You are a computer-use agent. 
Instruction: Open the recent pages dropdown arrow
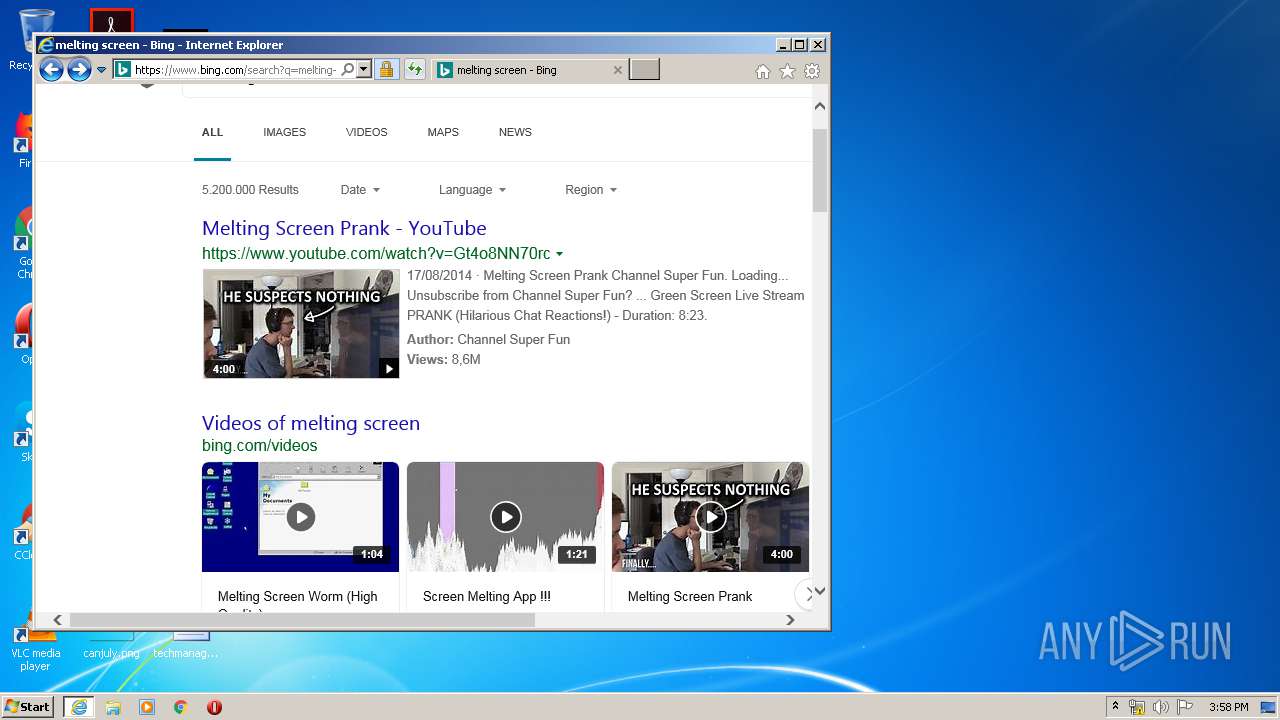click(101, 70)
